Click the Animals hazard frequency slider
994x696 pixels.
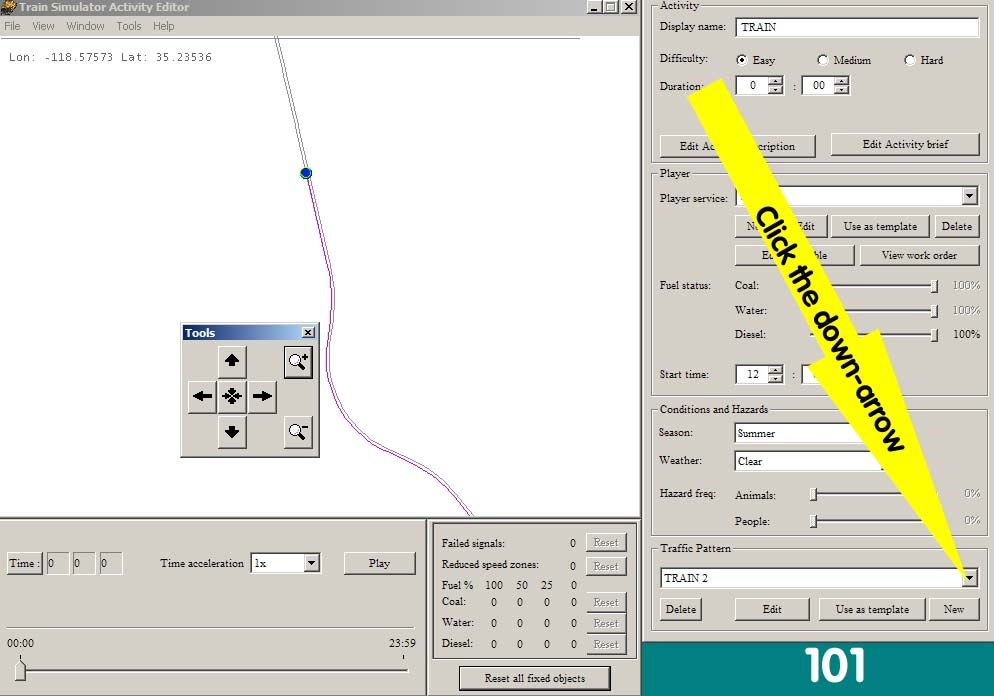(874, 494)
